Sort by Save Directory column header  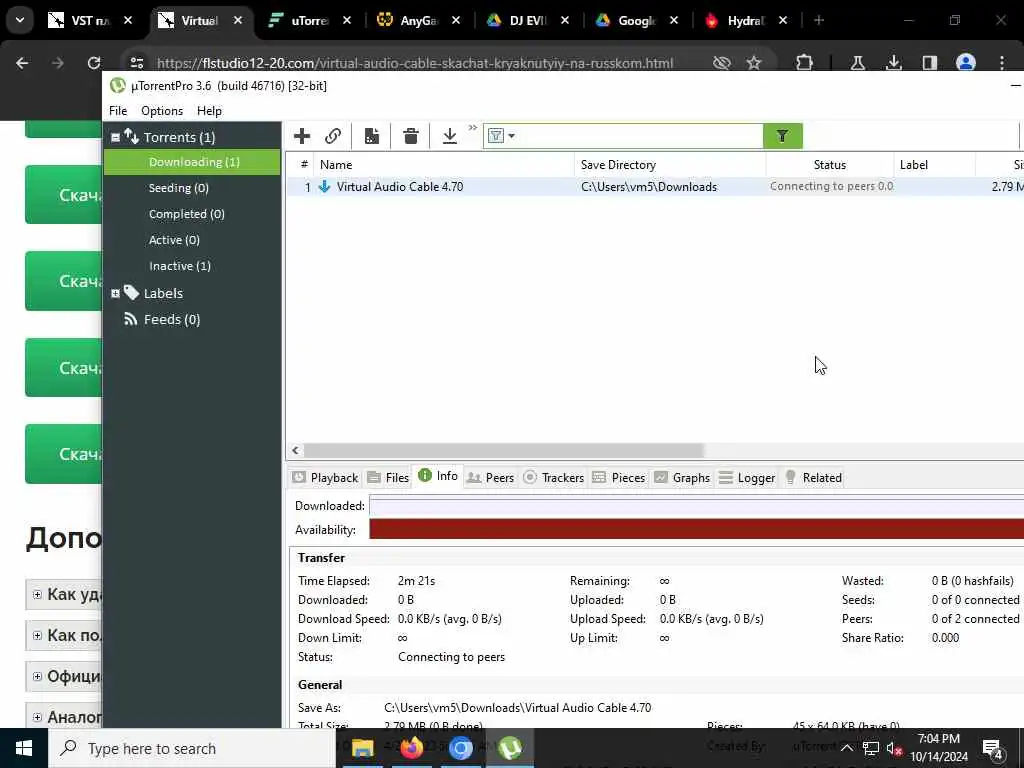coord(670,165)
